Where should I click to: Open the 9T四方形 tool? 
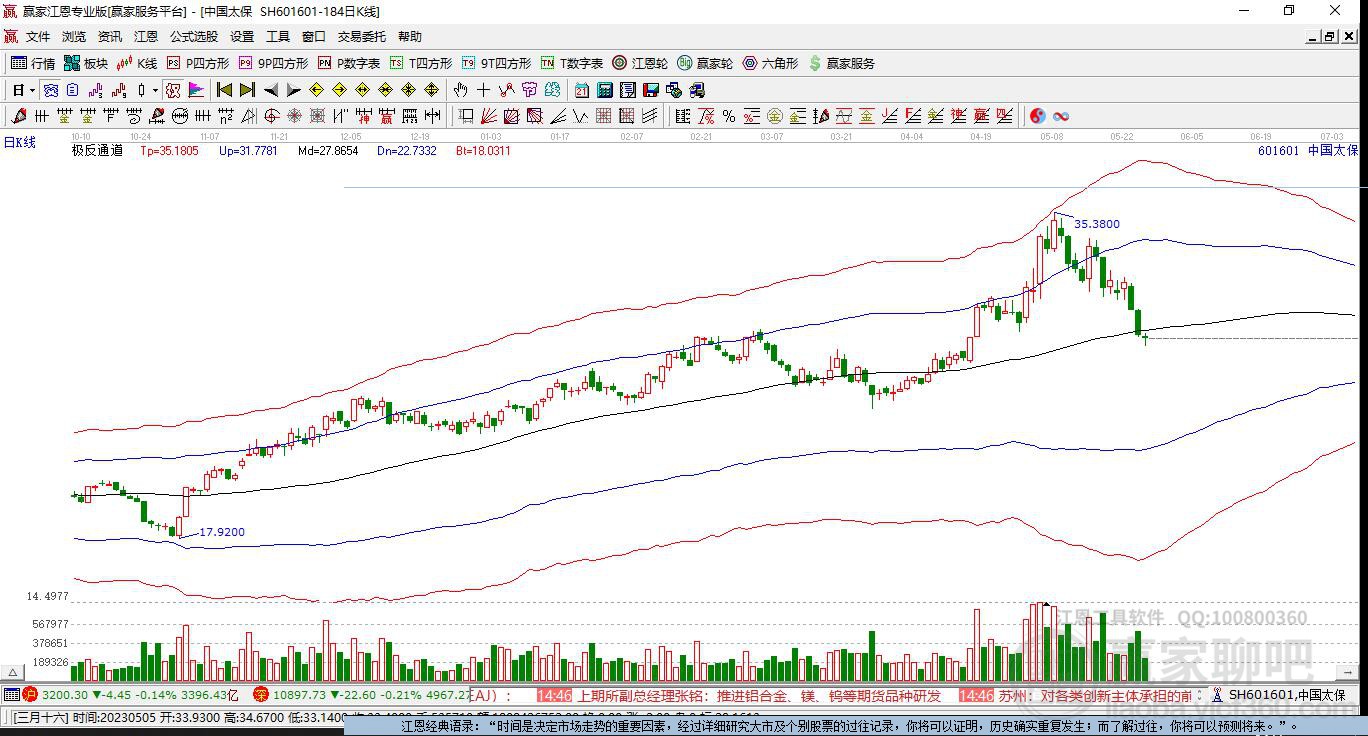[x=496, y=63]
